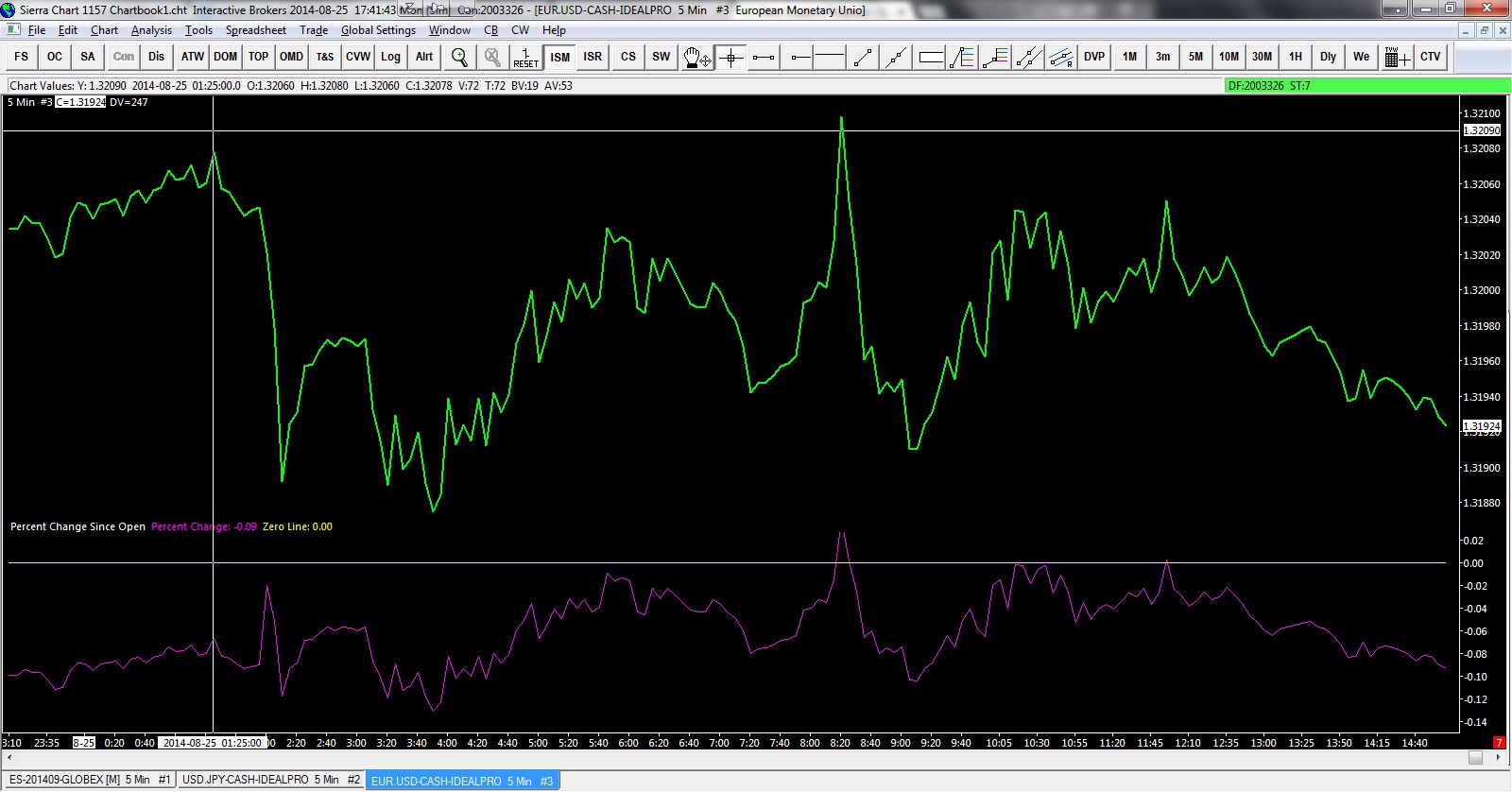This screenshot has height=792, width=1512.
Task: Open the Global Settings menu
Action: pos(379,30)
